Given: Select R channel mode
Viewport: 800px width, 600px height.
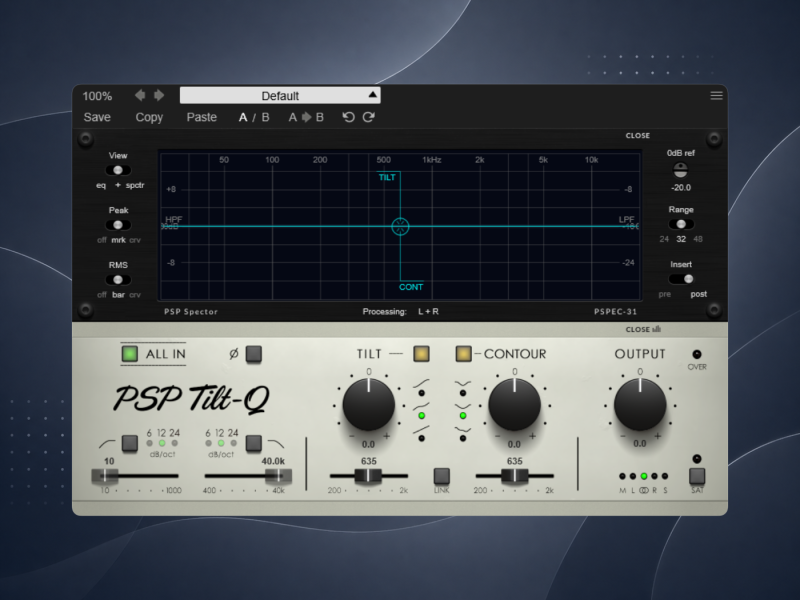Looking at the screenshot, I should coord(654,476).
